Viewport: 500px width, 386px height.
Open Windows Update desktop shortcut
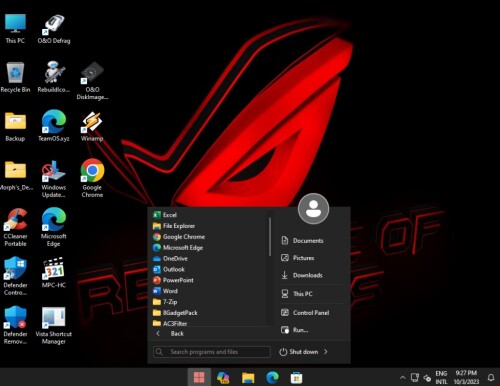click(54, 179)
